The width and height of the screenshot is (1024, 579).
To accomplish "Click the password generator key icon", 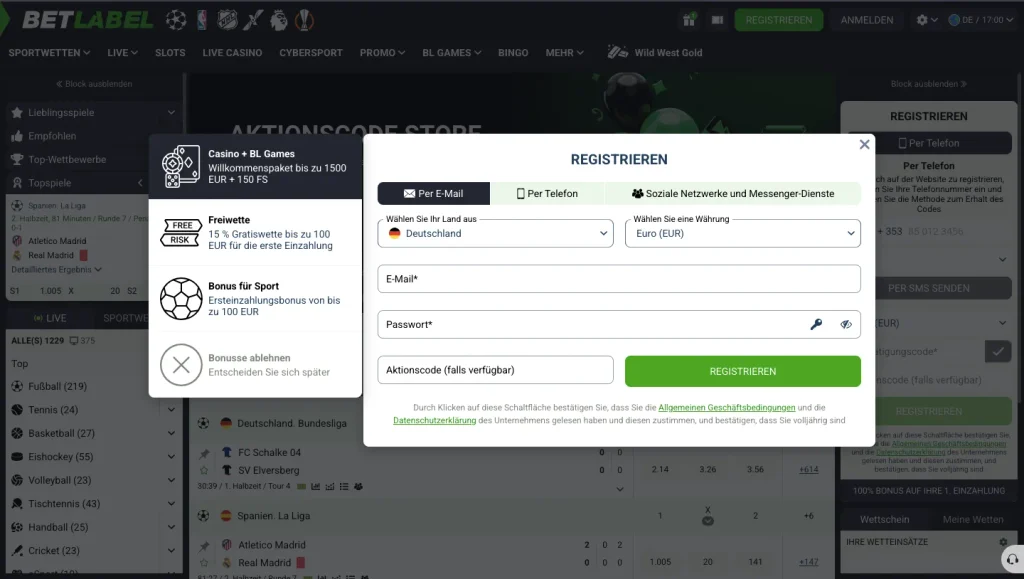I will tap(816, 324).
